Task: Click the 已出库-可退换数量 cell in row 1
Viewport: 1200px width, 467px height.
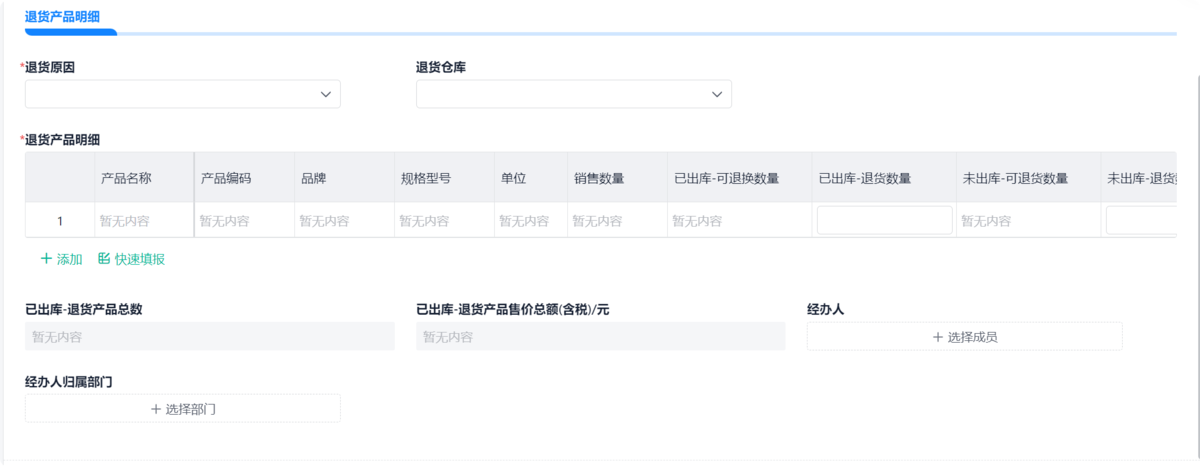Action: 740,221
